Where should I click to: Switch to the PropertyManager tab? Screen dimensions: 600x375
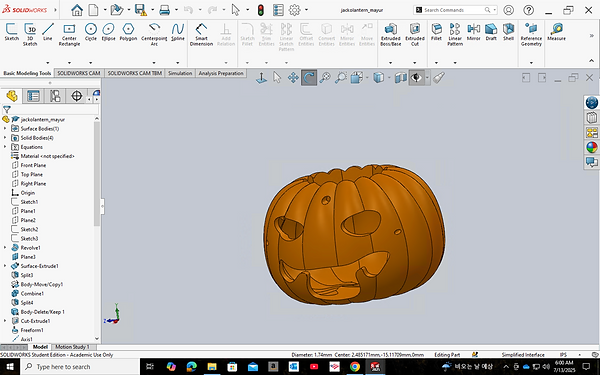coord(33,96)
